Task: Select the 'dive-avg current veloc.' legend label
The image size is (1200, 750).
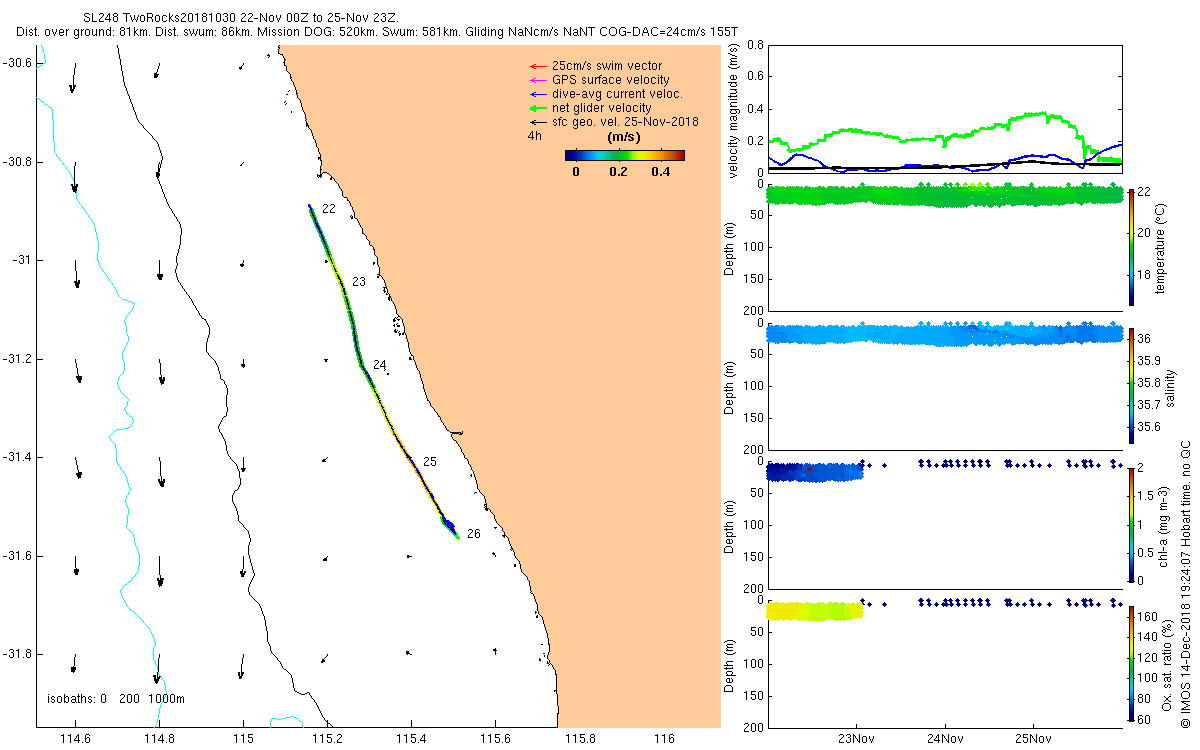Action: pyautogui.click(x=617, y=94)
